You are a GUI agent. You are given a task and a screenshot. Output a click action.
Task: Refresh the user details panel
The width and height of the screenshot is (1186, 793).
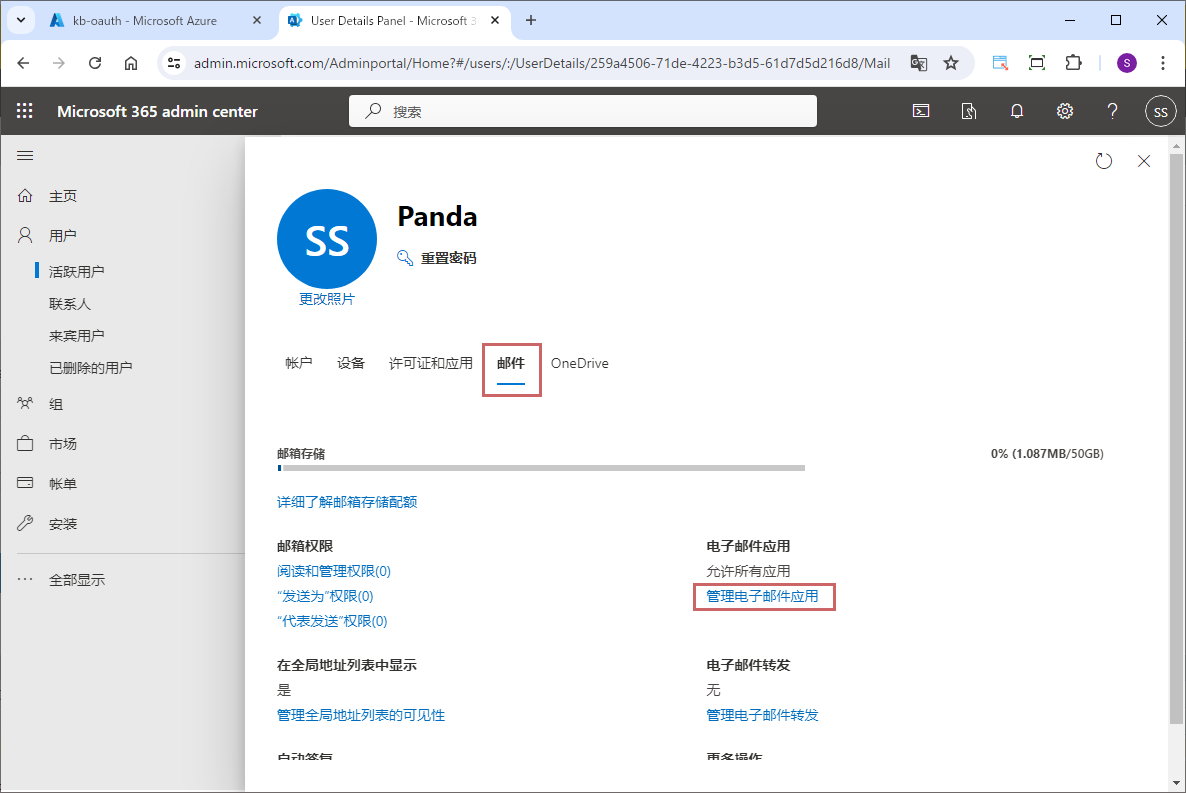[1104, 161]
